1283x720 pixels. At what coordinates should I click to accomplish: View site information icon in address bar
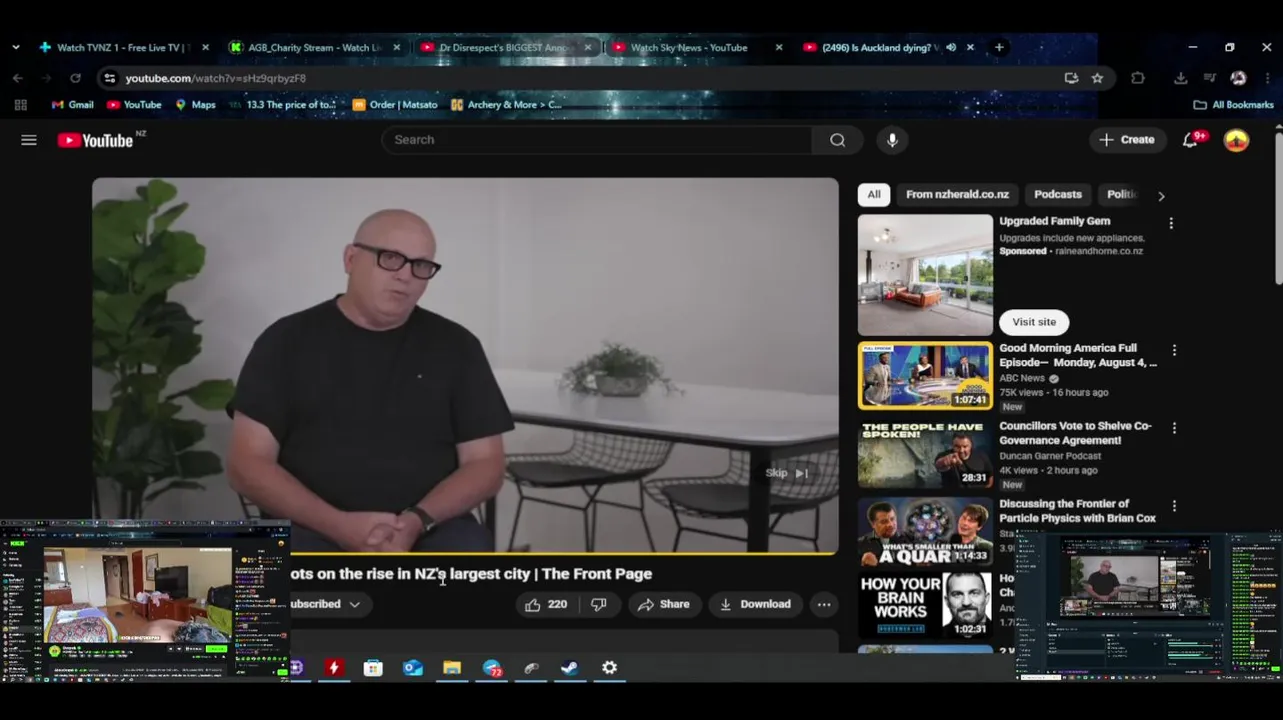click(x=109, y=78)
